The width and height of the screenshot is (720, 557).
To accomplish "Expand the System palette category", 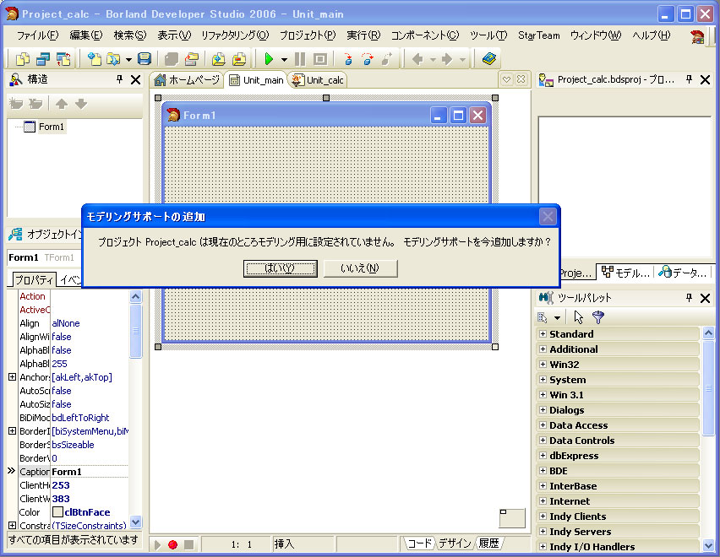I will 543,379.
